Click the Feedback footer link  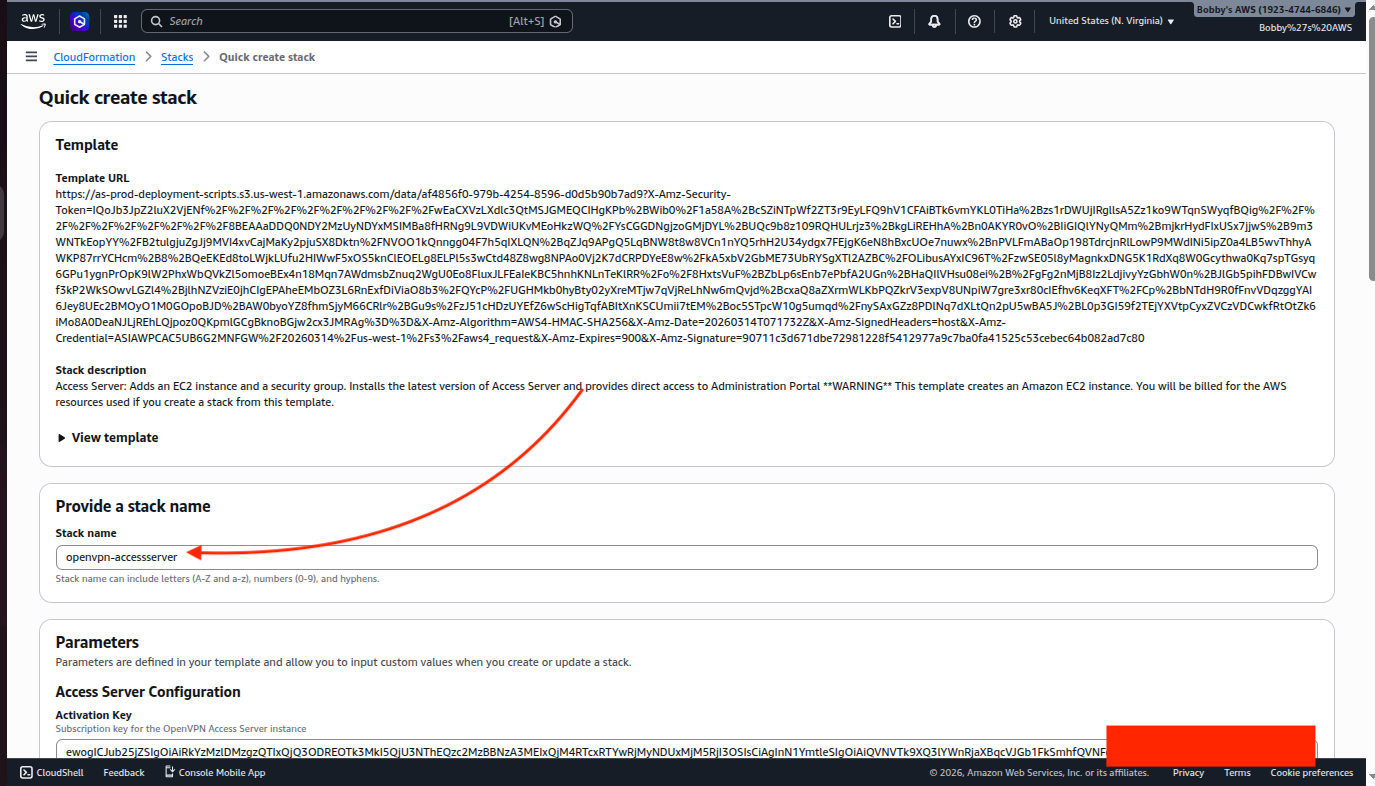click(124, 772)
